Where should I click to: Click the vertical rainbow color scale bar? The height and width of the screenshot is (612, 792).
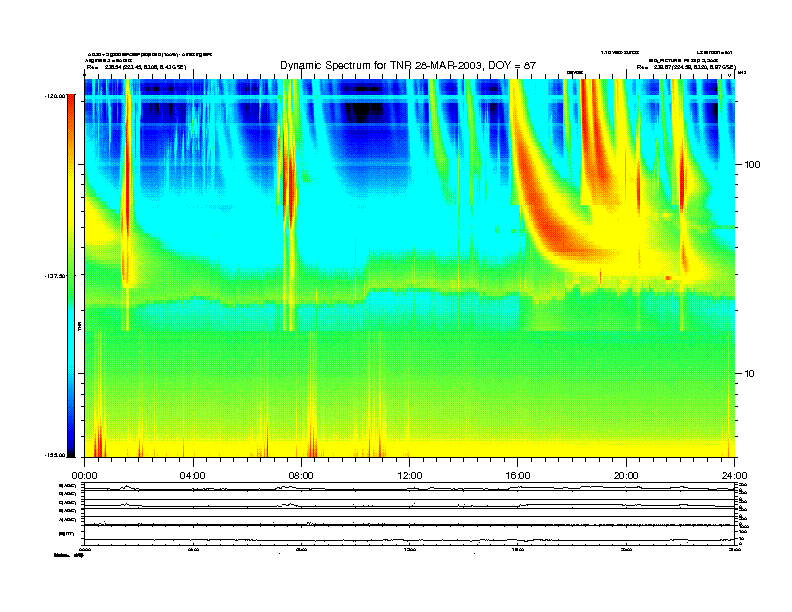pos(71,276)
